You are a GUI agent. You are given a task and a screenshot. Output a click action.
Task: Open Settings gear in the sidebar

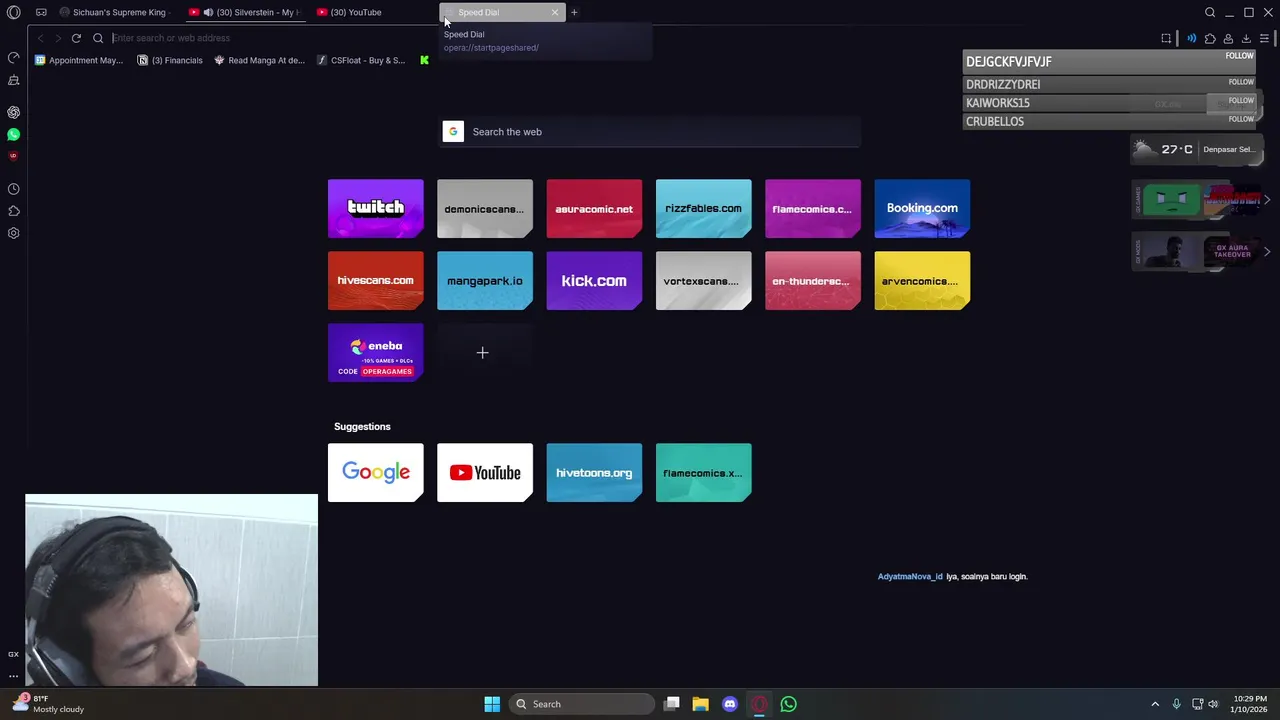[x=13, y=233]
